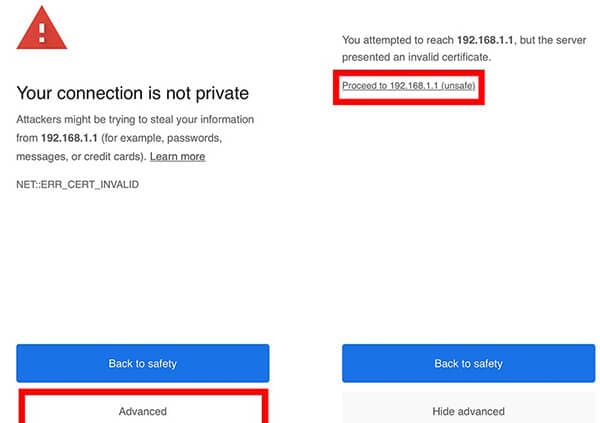Click the word 'Attackers' in the warning
Image resolution: width=600 pixels, height=423 pixels.
pyautogui.click(x=39, y=119)
